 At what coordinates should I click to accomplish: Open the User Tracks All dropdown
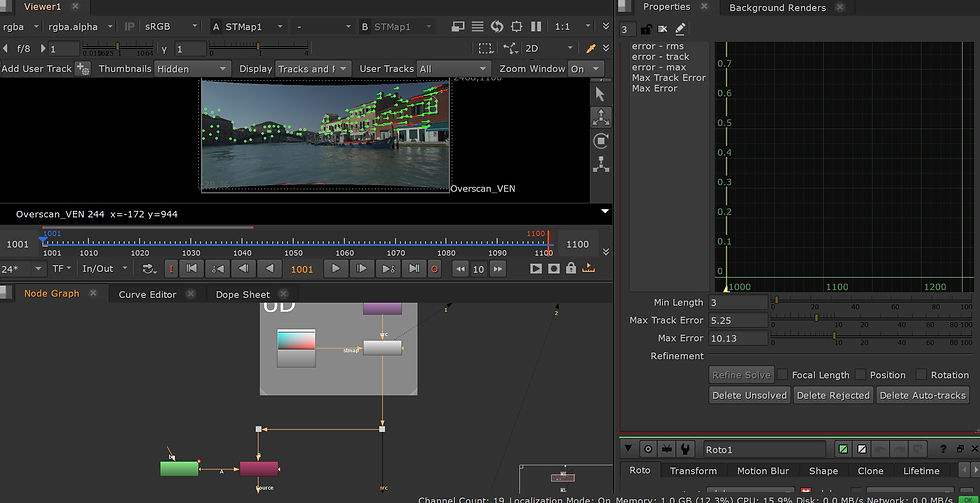click(x=454, y=69)
